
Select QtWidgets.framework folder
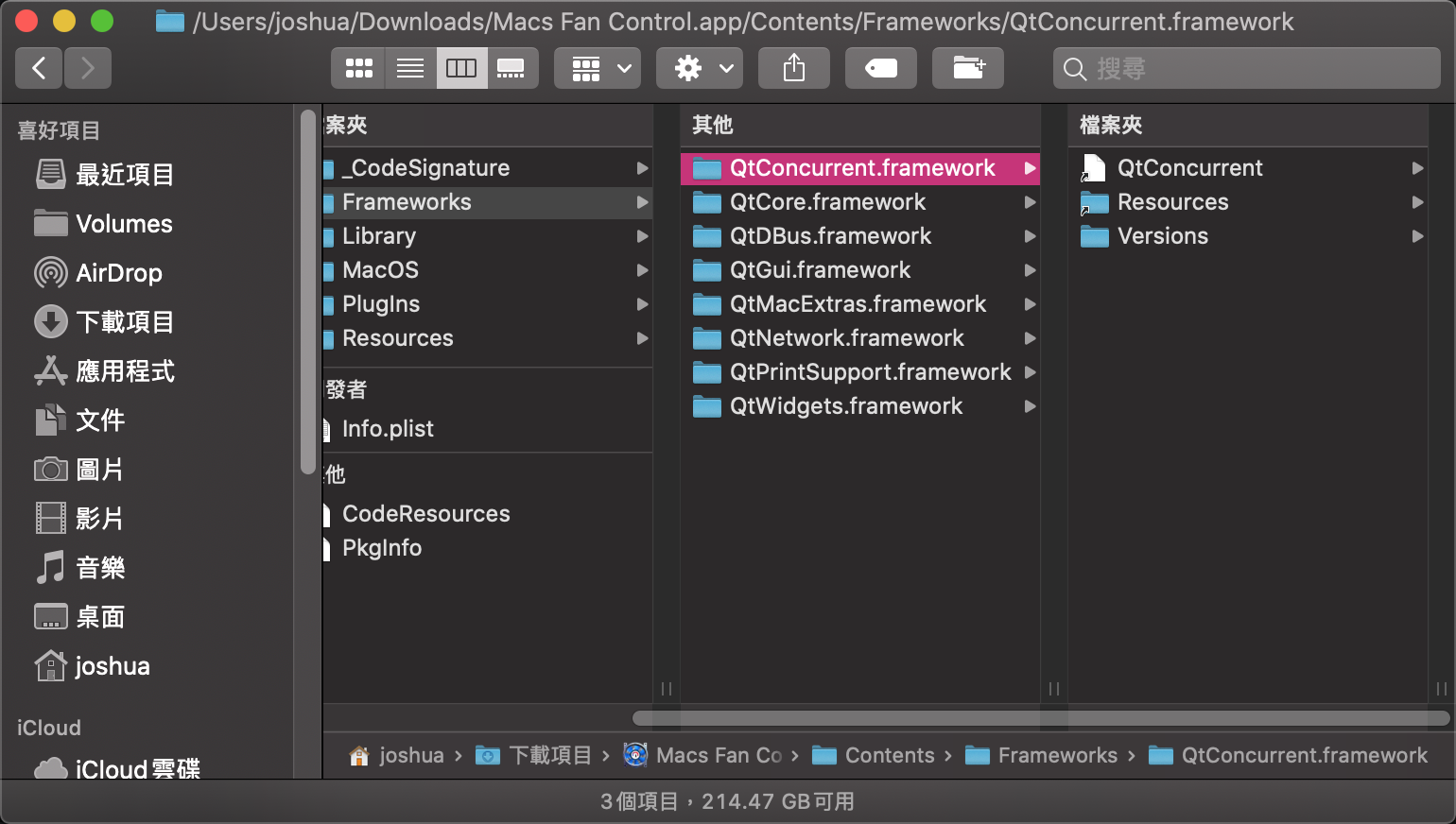[x=860, y=406]
